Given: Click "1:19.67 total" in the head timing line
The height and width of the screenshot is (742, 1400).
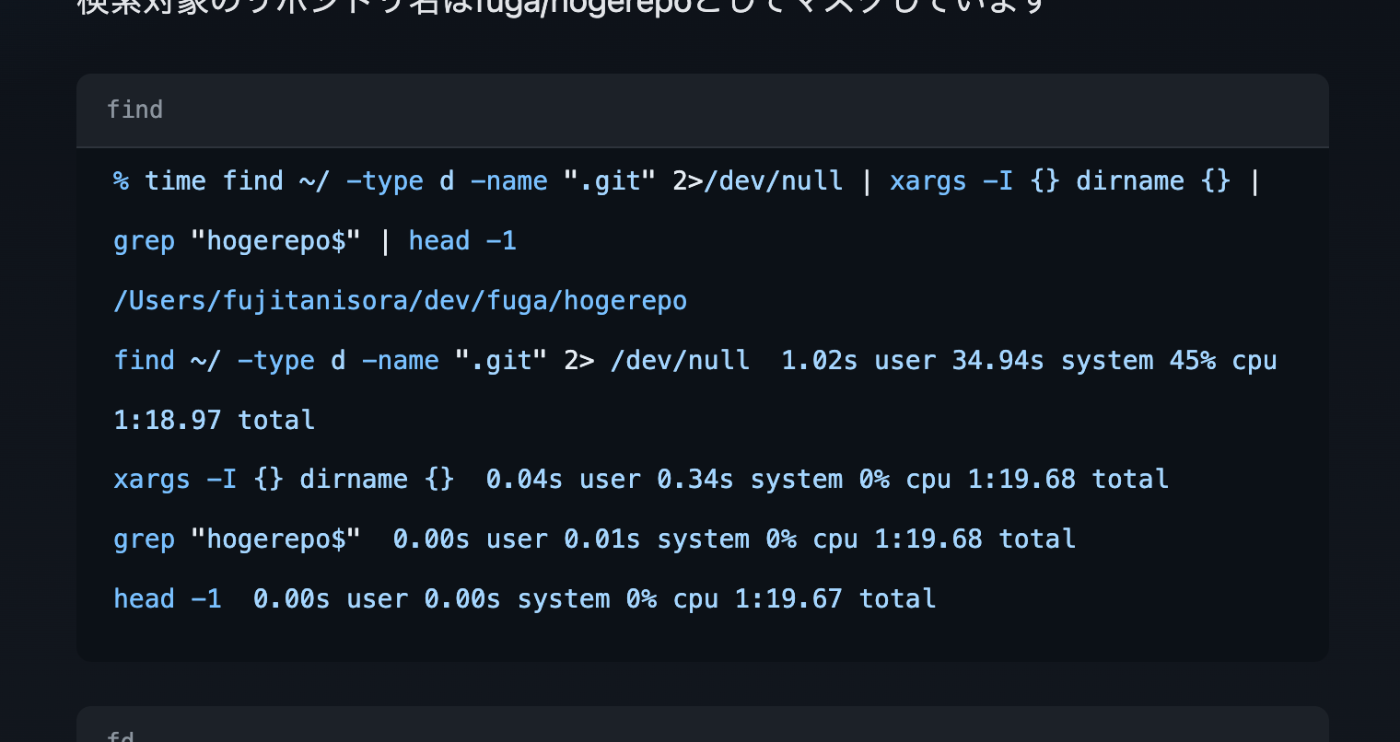Looking at the screenshot, I should (835, 599).
